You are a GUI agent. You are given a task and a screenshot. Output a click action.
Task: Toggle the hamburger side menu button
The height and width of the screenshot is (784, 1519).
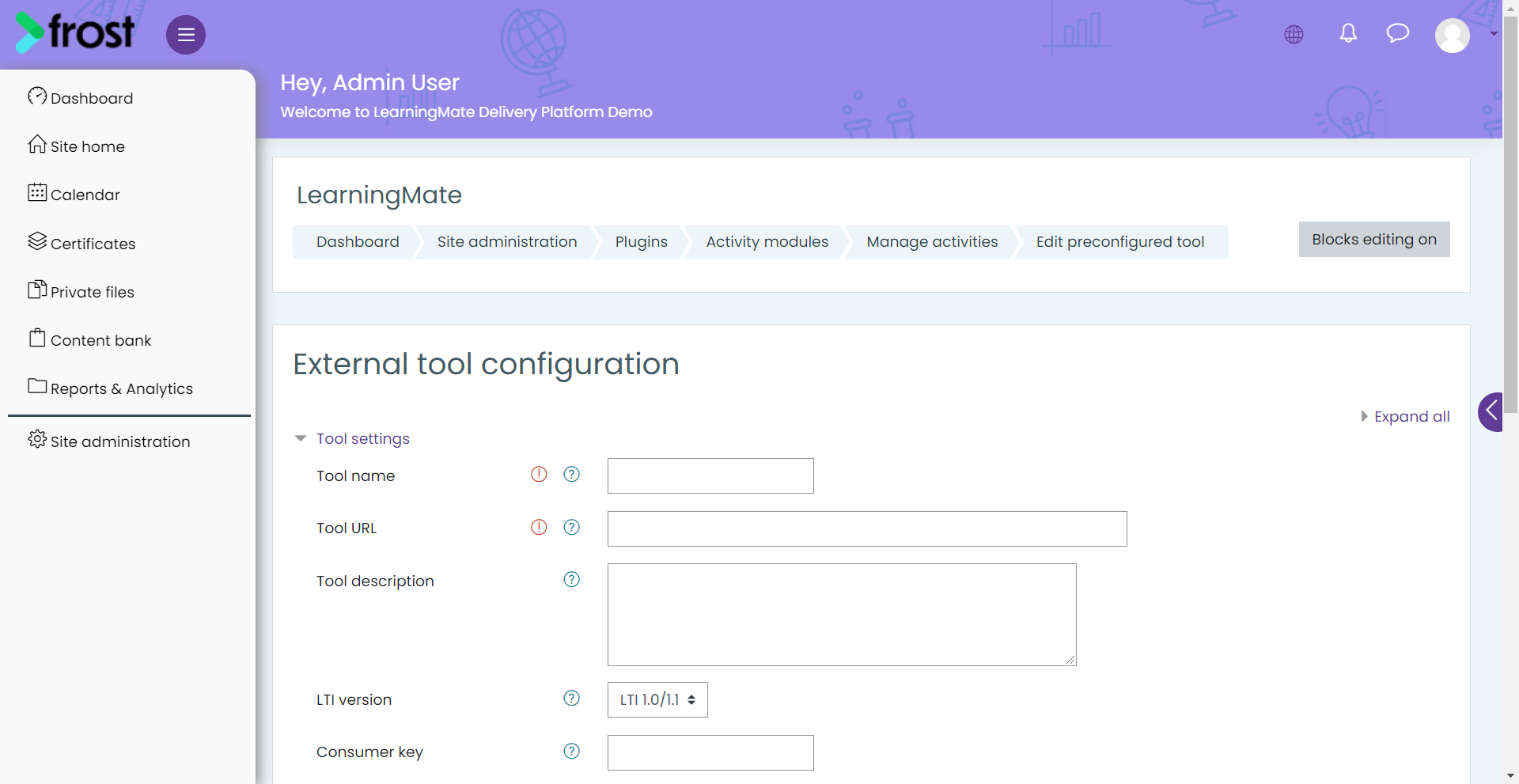pyautogui.click(x=186, y=35)
